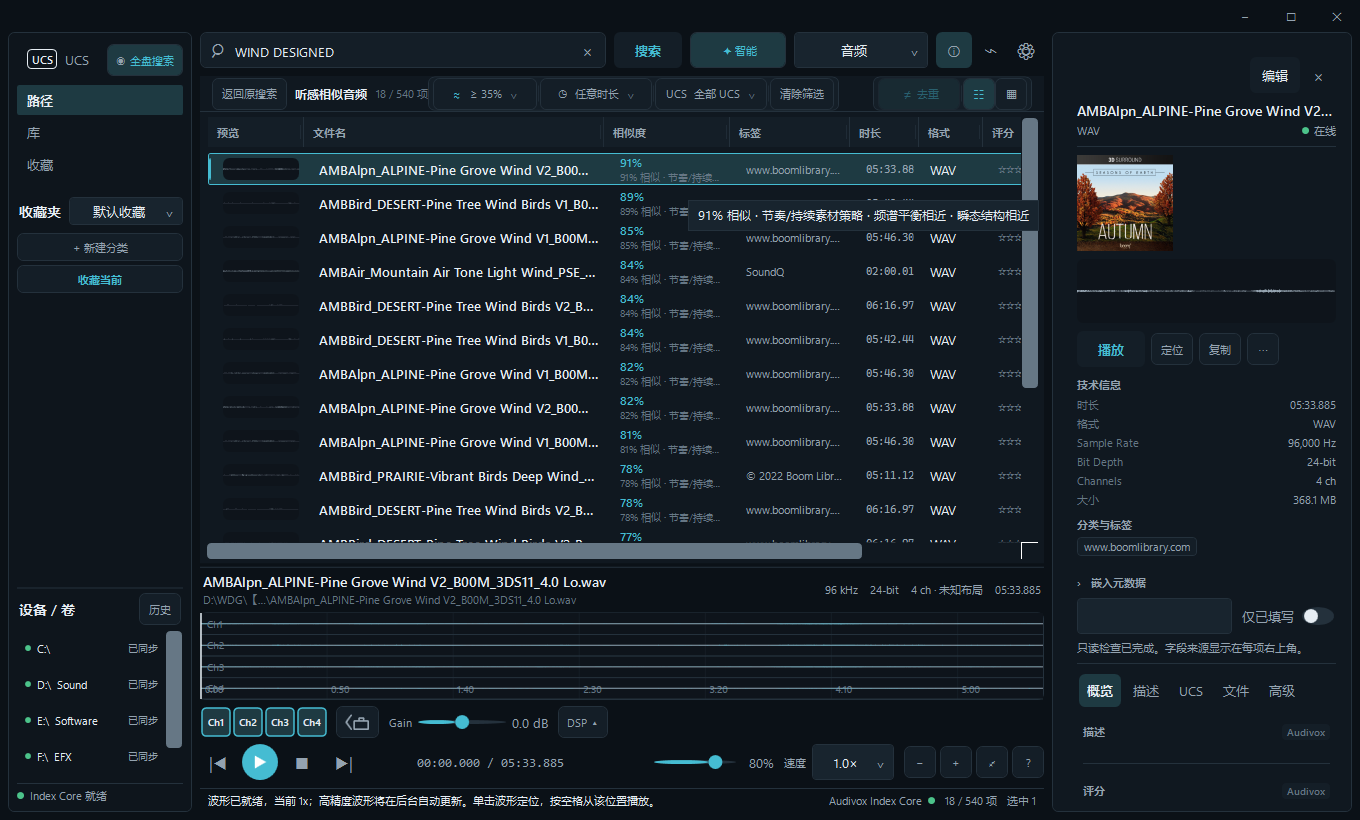Zoom out waveform with minus button
Image resolution: width=1360 pixels, height=820 pixels.
coord(919,762)
